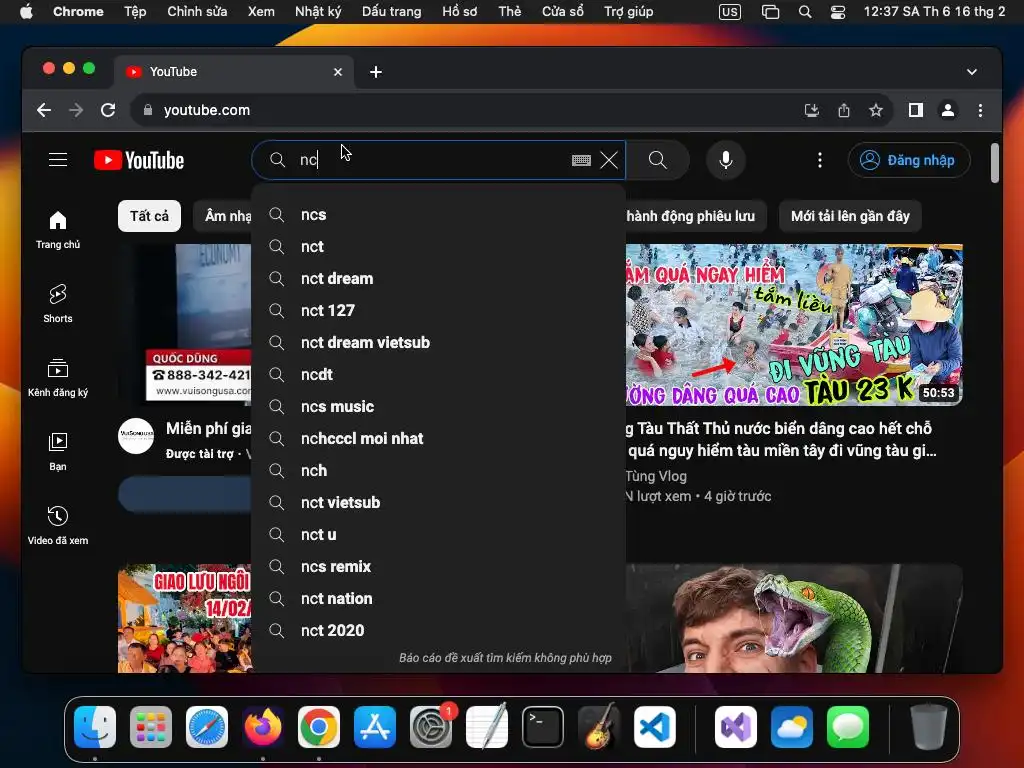Select the Tất cả filter chip

pyautogui.click(x=149, y=216)
